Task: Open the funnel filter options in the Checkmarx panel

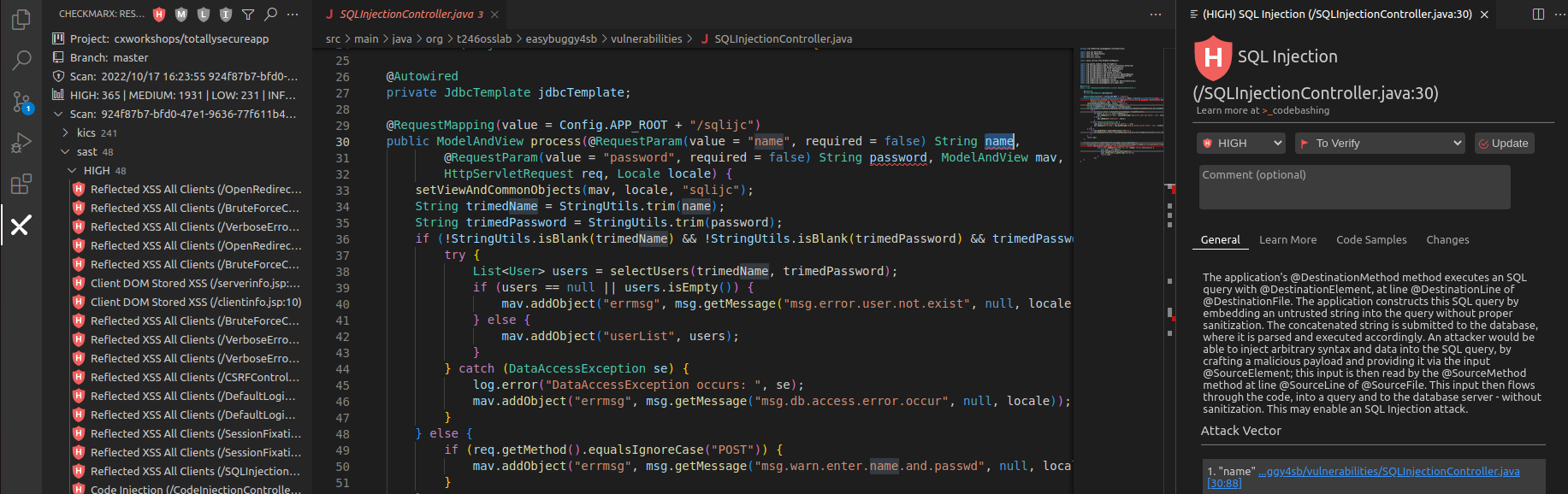Action: 248,14
